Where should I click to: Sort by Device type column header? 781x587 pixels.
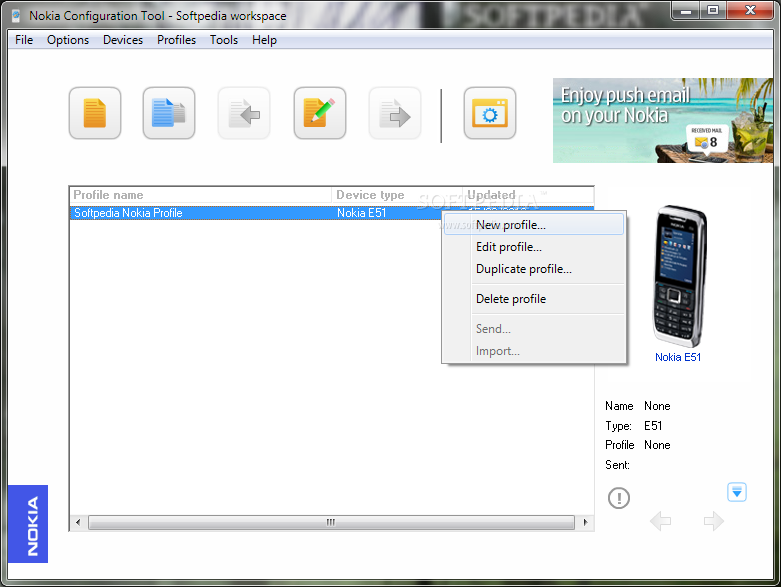click(397, 195)
